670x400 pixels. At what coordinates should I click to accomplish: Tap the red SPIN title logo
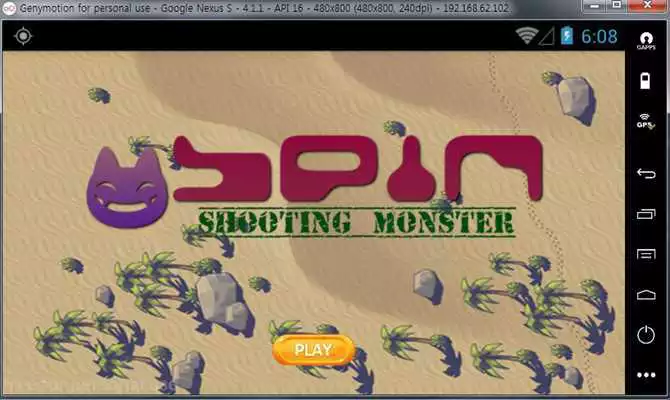click(x=358, y=169)
